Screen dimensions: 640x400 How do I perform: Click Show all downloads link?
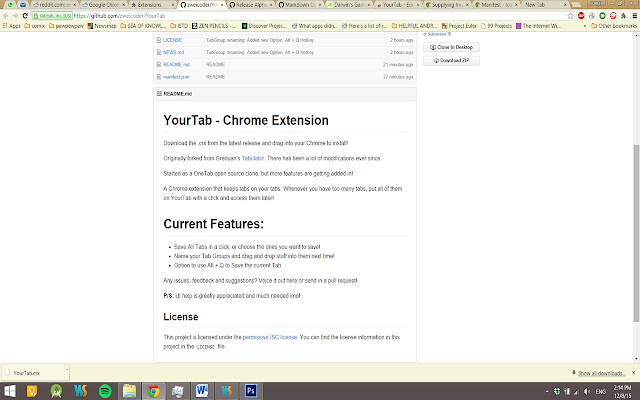click(x=601, y=373)
